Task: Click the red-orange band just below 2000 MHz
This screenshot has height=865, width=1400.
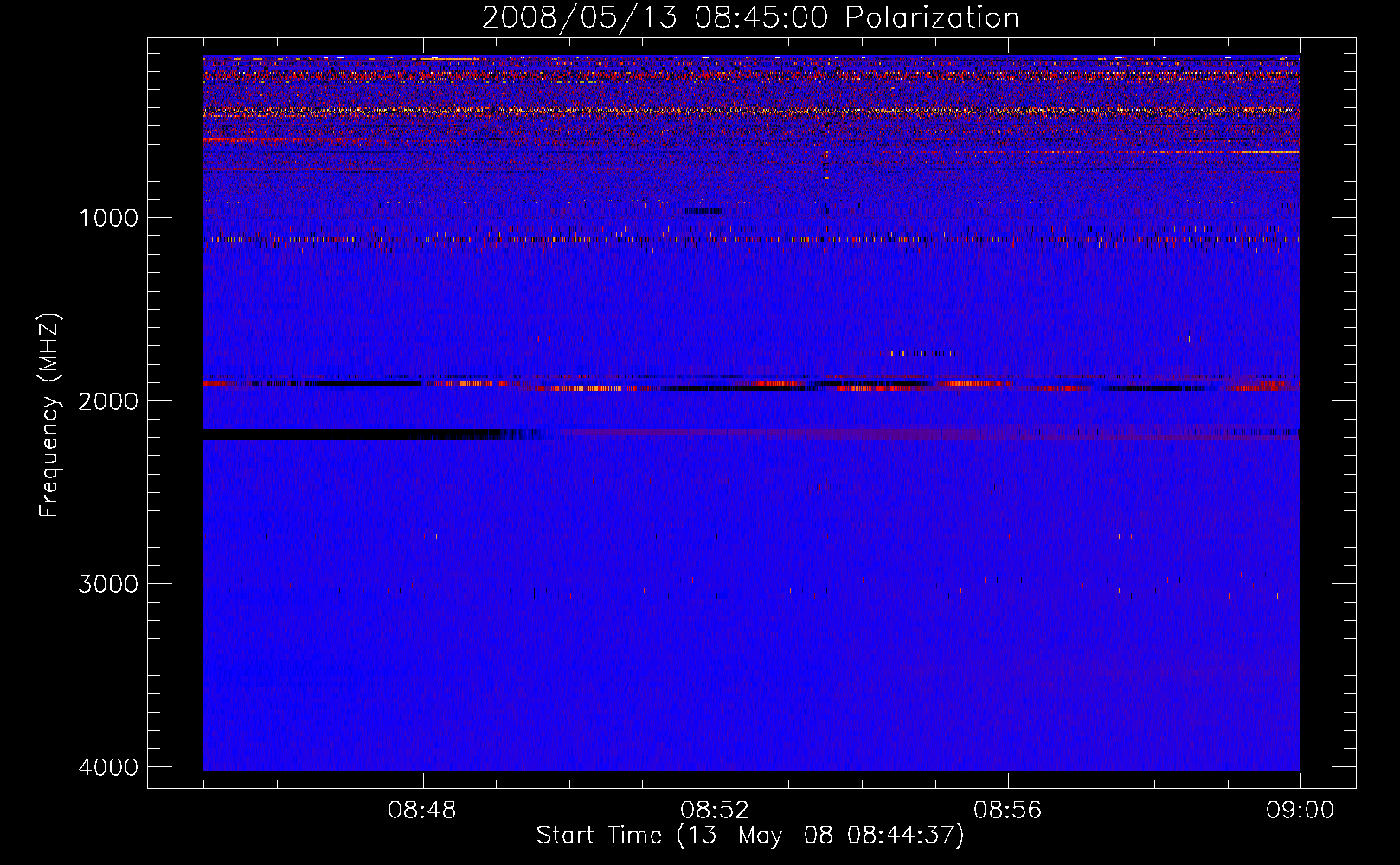Action: [751, 385]
